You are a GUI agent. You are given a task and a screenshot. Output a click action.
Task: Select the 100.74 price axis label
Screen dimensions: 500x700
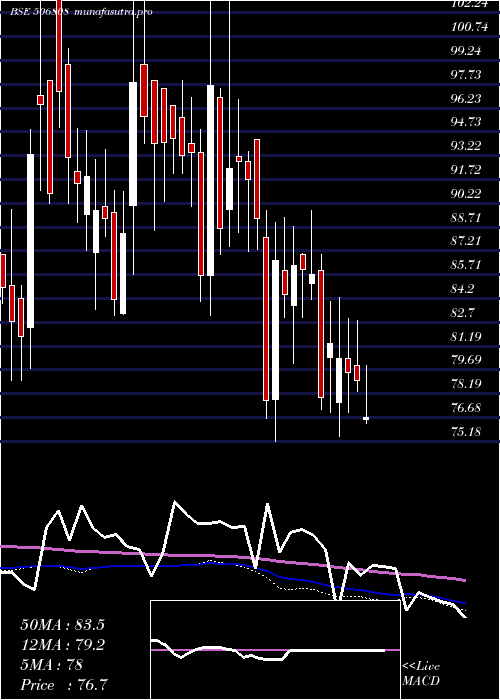point(469,27)
